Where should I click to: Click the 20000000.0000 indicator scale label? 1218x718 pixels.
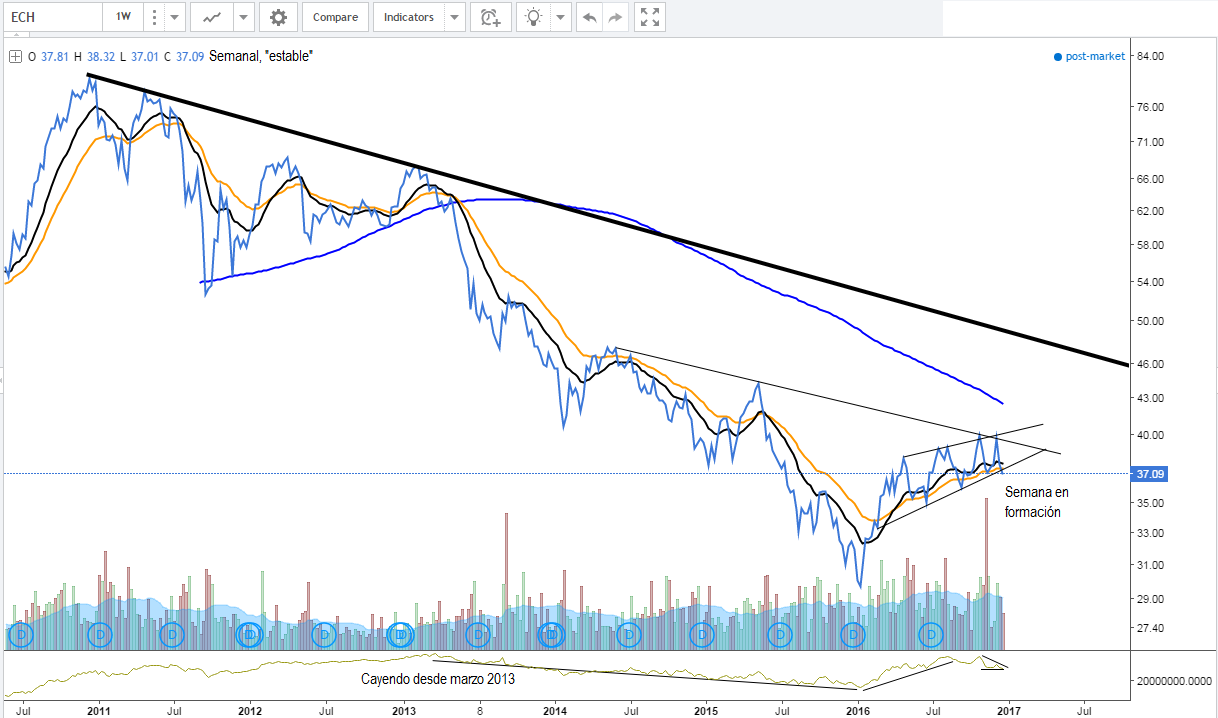point(1172,682)
